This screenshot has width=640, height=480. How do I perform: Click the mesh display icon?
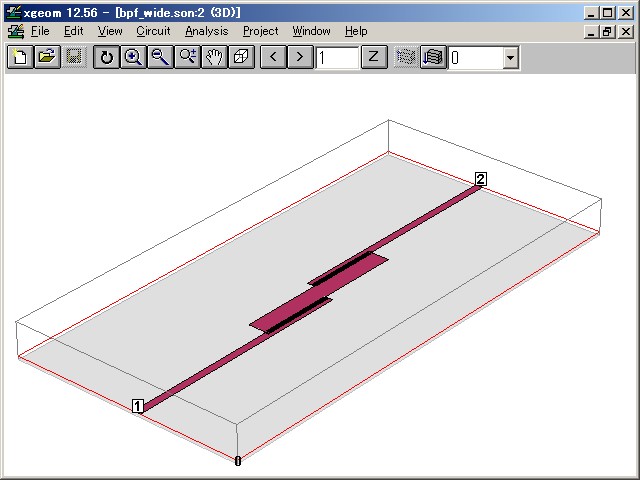click(x=406, y=57)
